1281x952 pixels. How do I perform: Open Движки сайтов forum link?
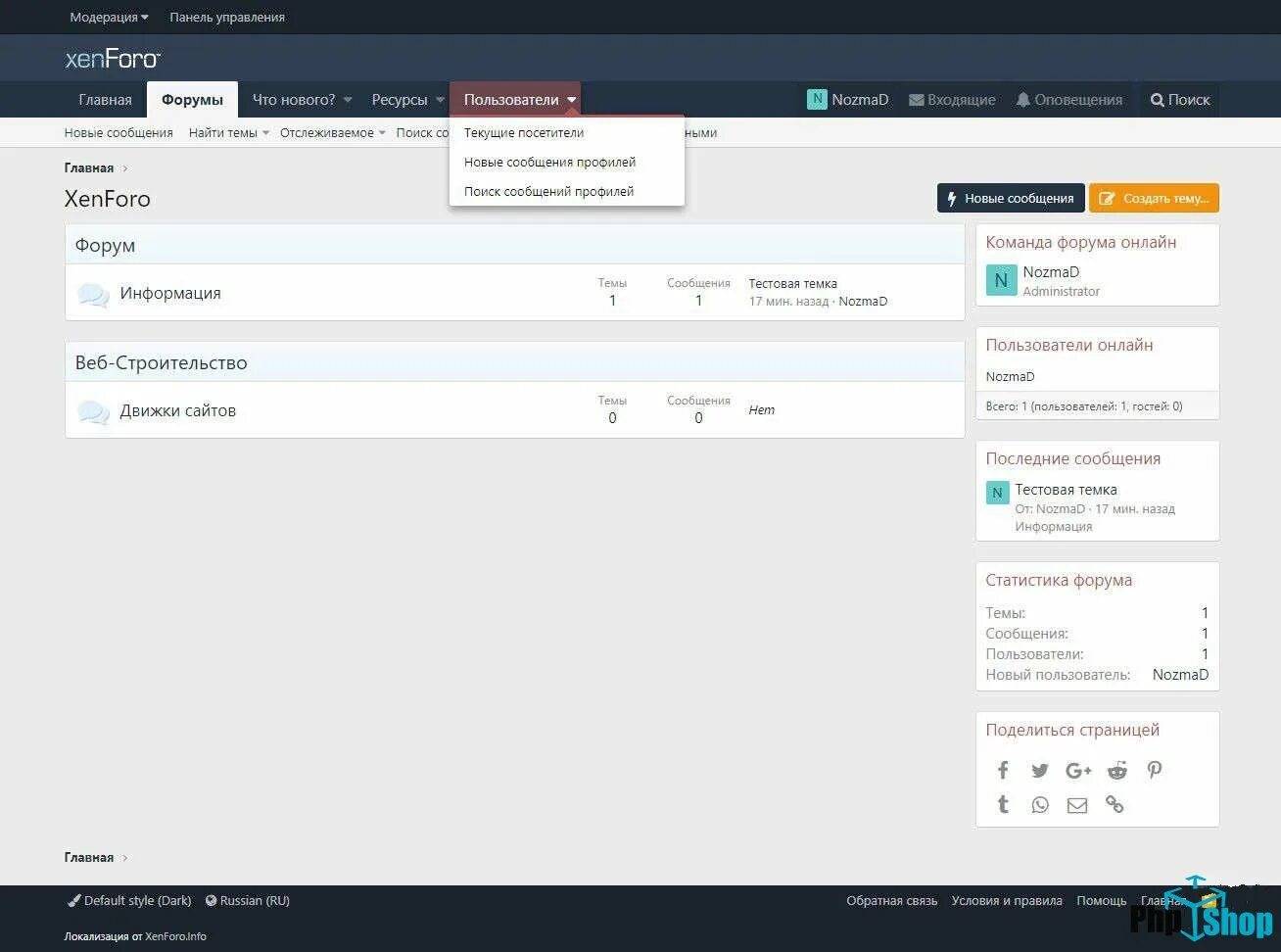pyautogui.click(x=178, y=410)
